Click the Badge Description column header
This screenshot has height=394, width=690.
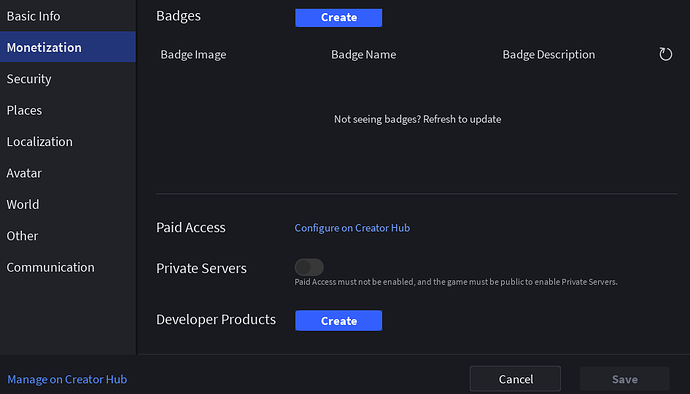tap(549, 55)
